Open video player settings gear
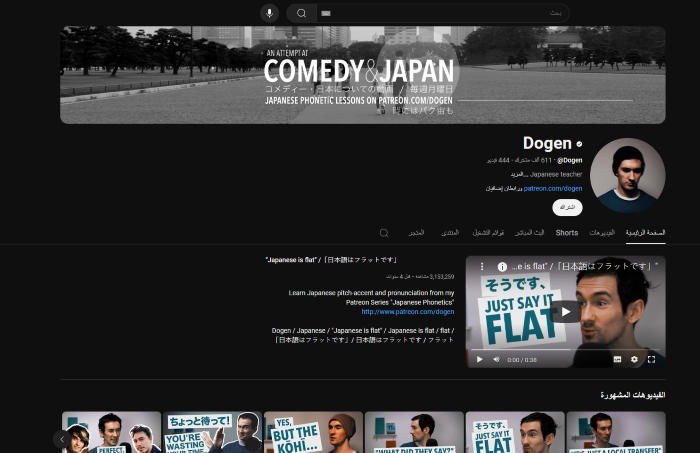 point(634,359)
